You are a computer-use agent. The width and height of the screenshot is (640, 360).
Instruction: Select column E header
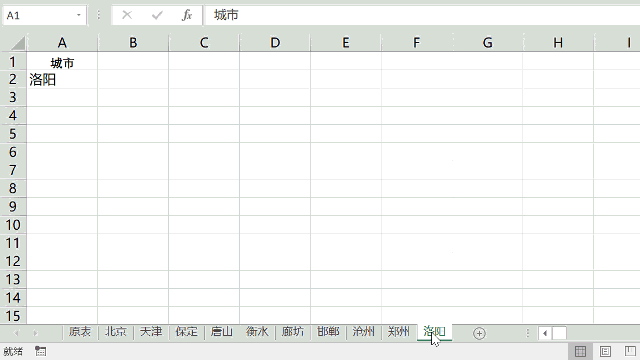pyautogui.click(x=346, y=43)
